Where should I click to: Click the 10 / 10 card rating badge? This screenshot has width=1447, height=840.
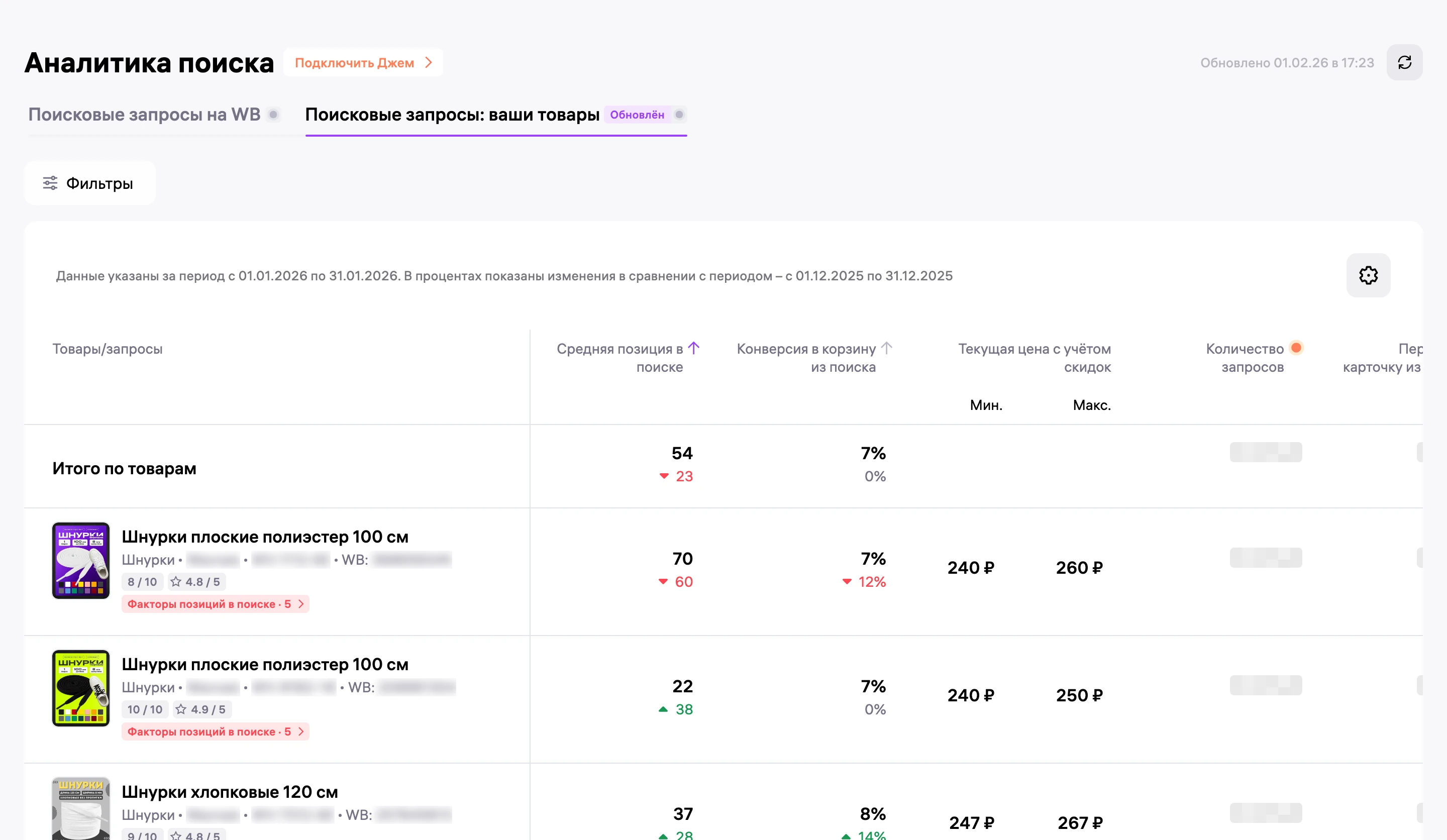[x=145, y=709]
